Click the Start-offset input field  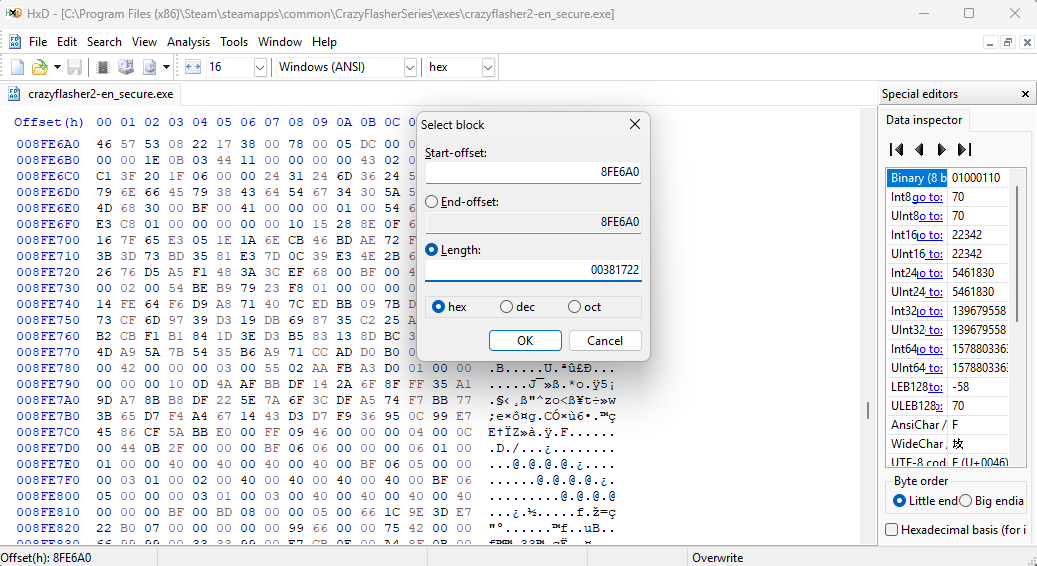click(x=534, y=172)
